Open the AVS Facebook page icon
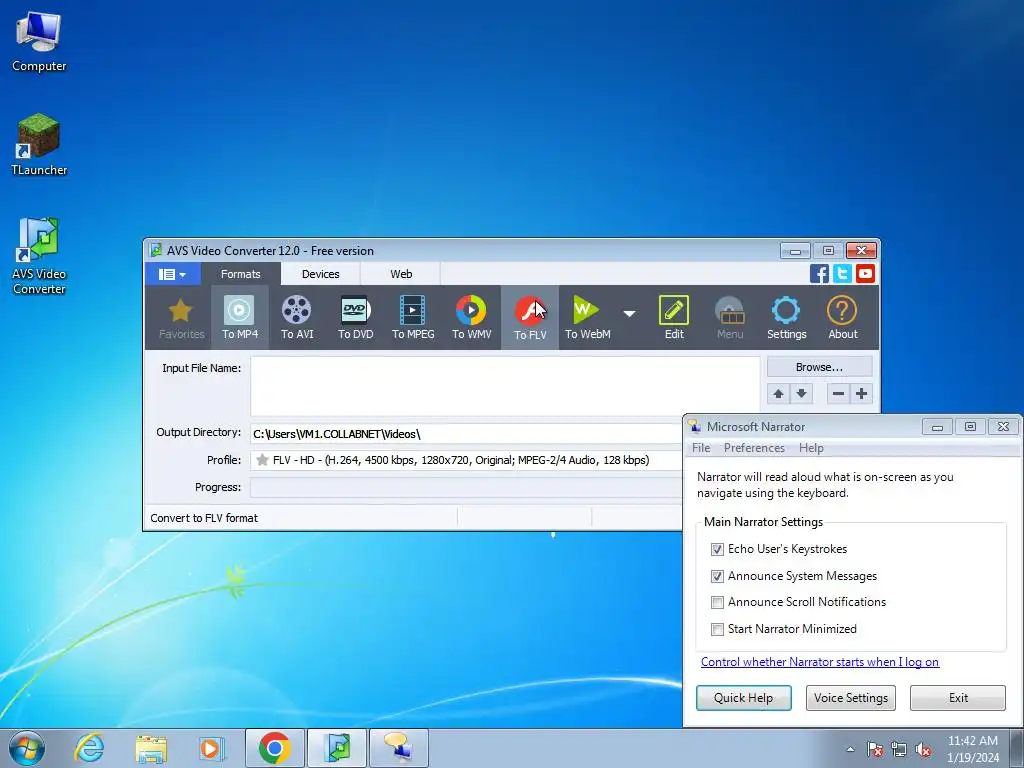1024x768 pixels. coord(819,273)
